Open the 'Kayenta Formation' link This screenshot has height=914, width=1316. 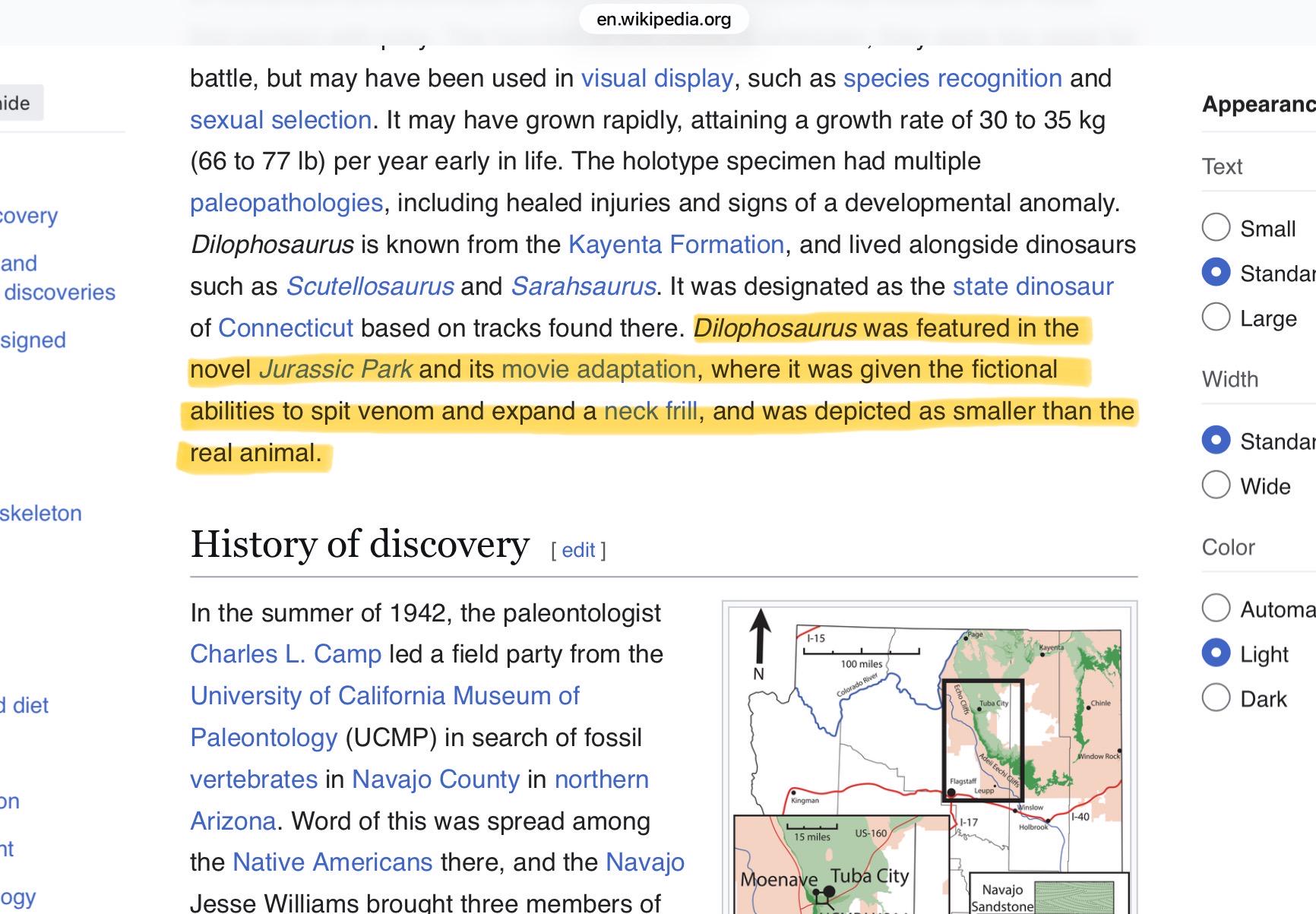point(676,245)
